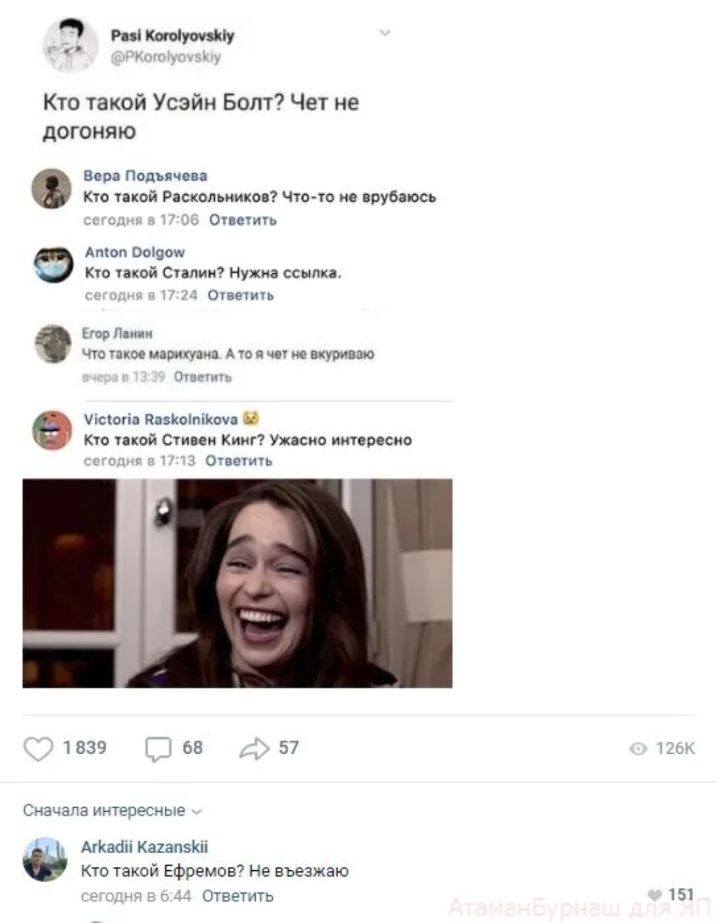Like the post with the heart icon
Screen dimensions: 720x923
coord(38,749)
